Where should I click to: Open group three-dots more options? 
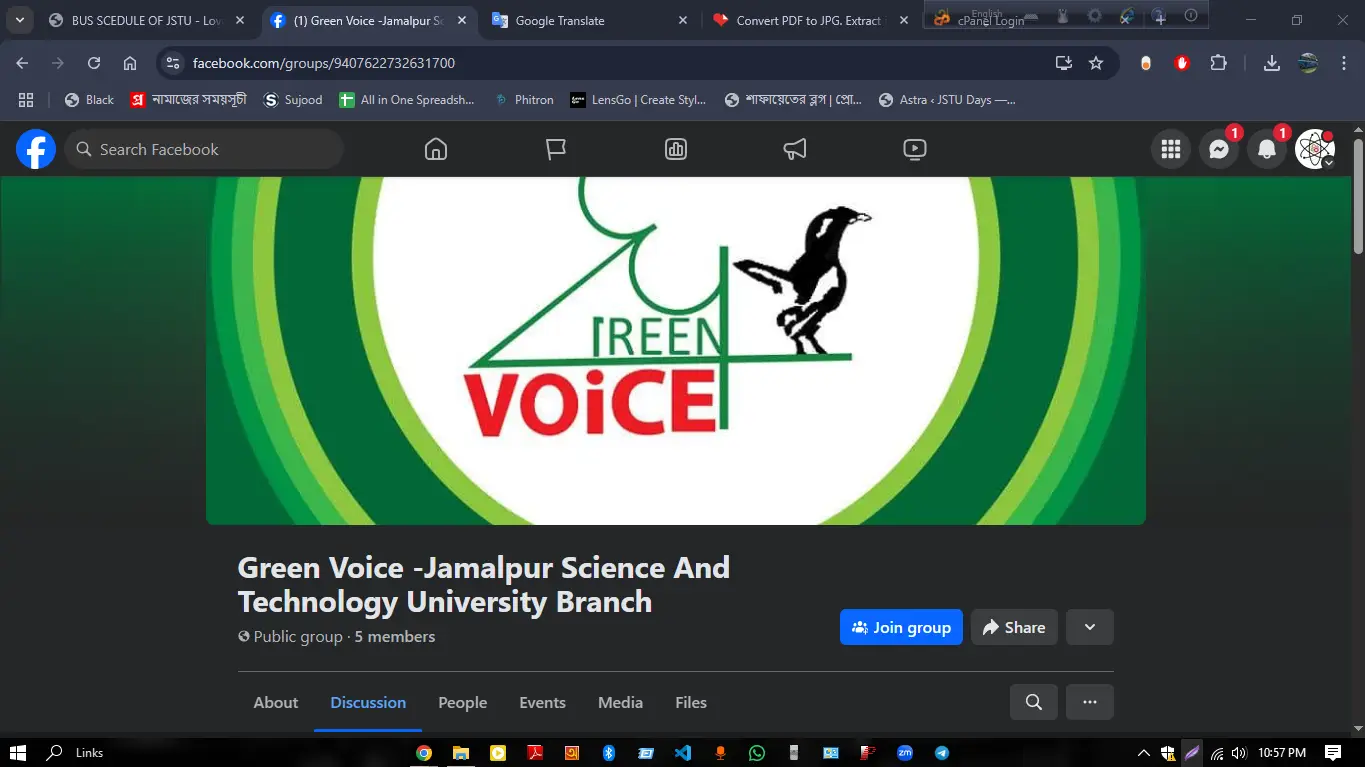click(1090, 702)
